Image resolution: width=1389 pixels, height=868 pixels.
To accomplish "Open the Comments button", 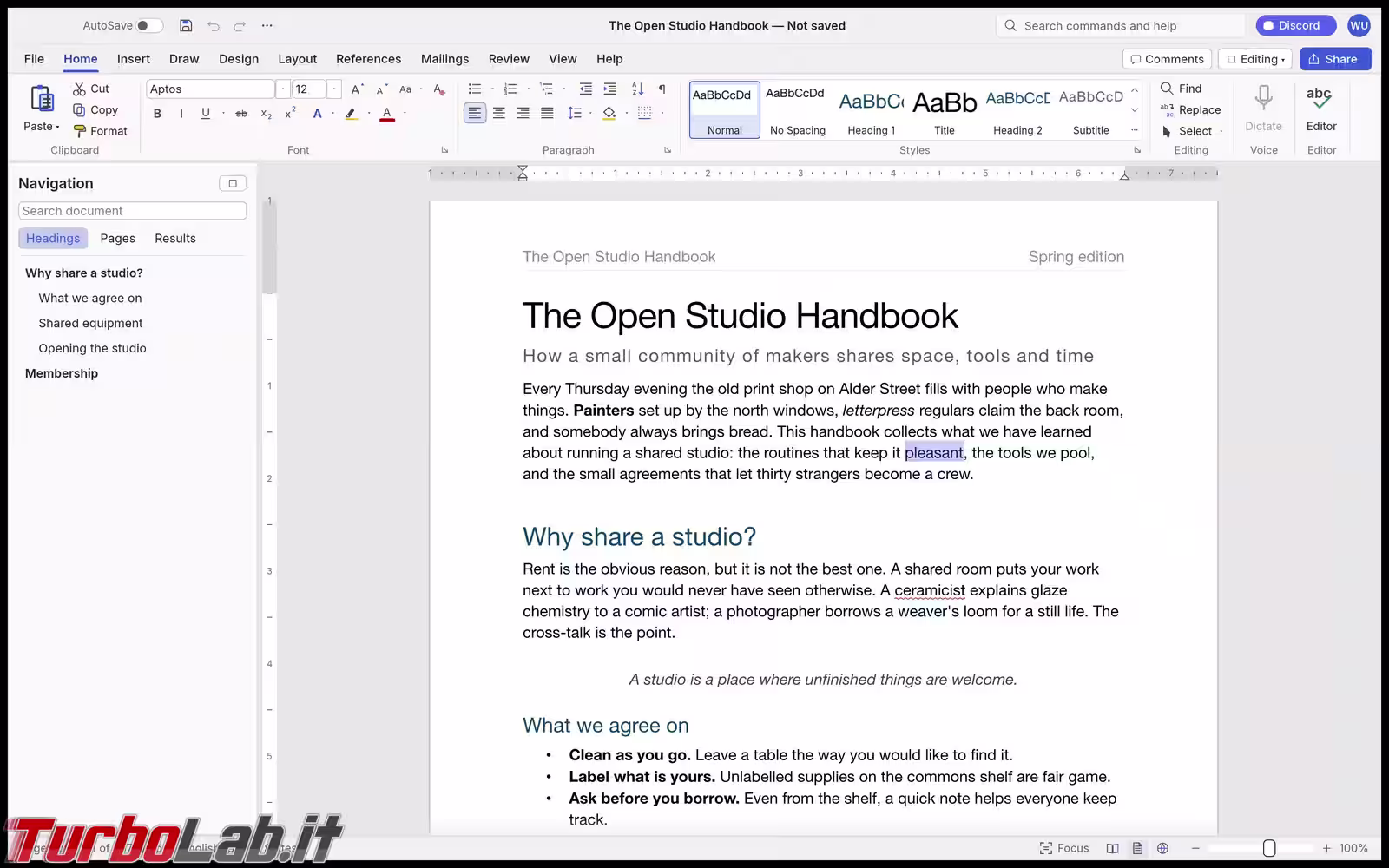I will point(1167,59).
